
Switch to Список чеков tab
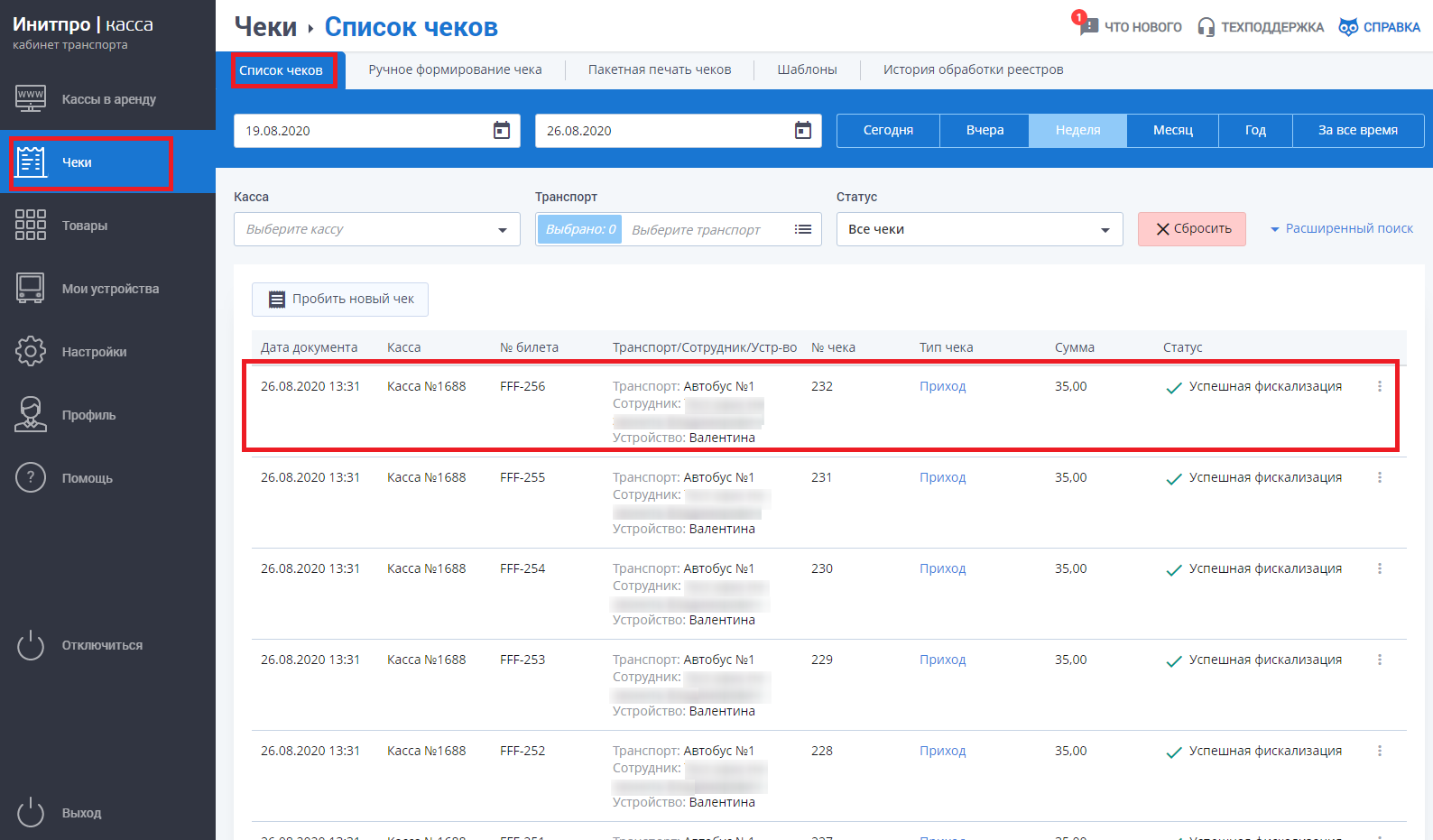(281, 70)
